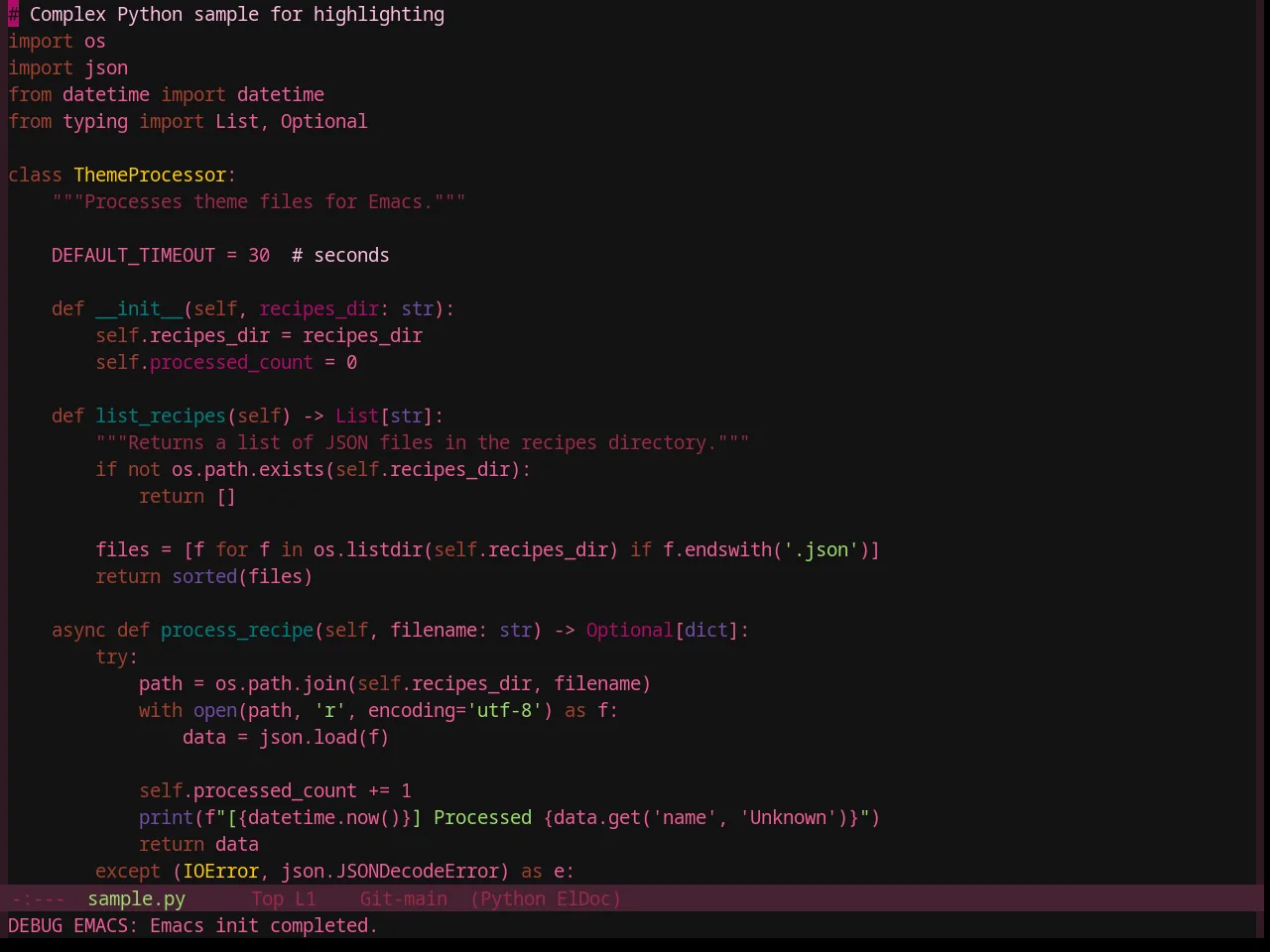This screenshot has height=952, width=1270.
Task: Click the "List[str]" return annotation
Action: click(384, 416)
